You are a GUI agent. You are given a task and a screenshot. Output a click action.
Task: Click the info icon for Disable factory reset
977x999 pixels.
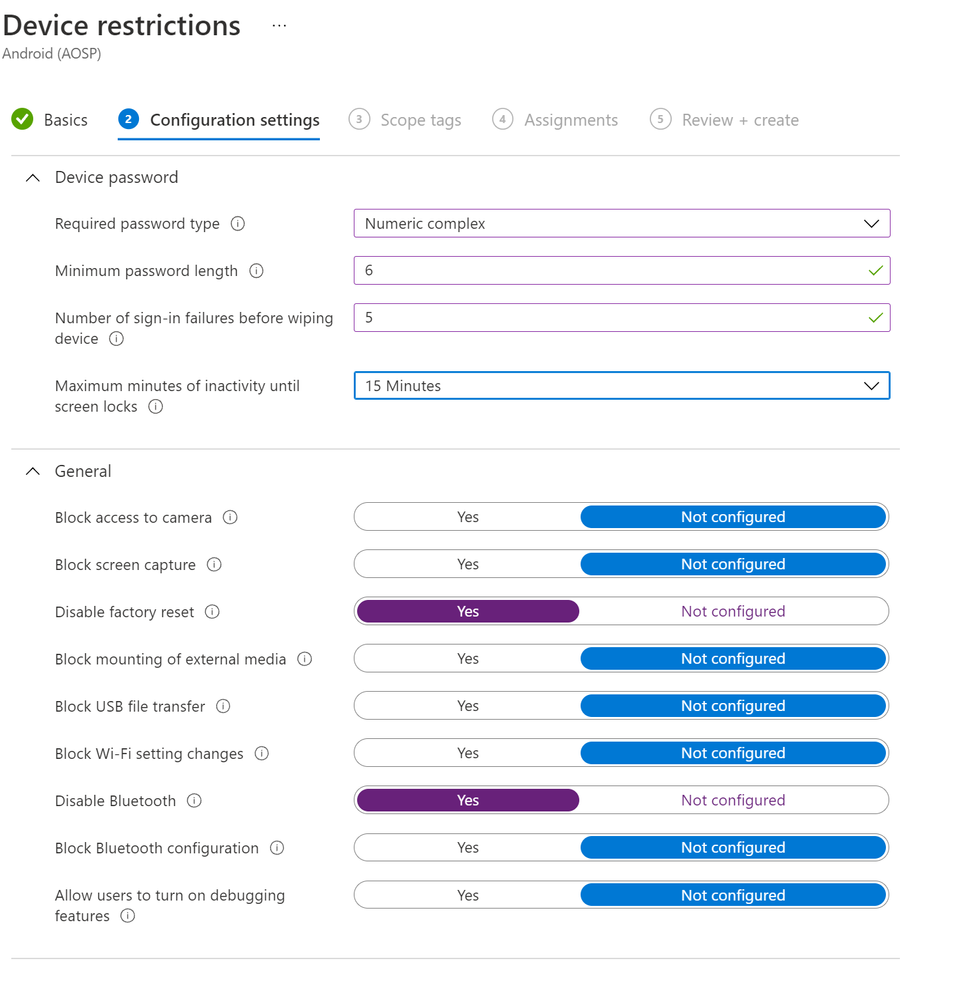tap(212, 612)
